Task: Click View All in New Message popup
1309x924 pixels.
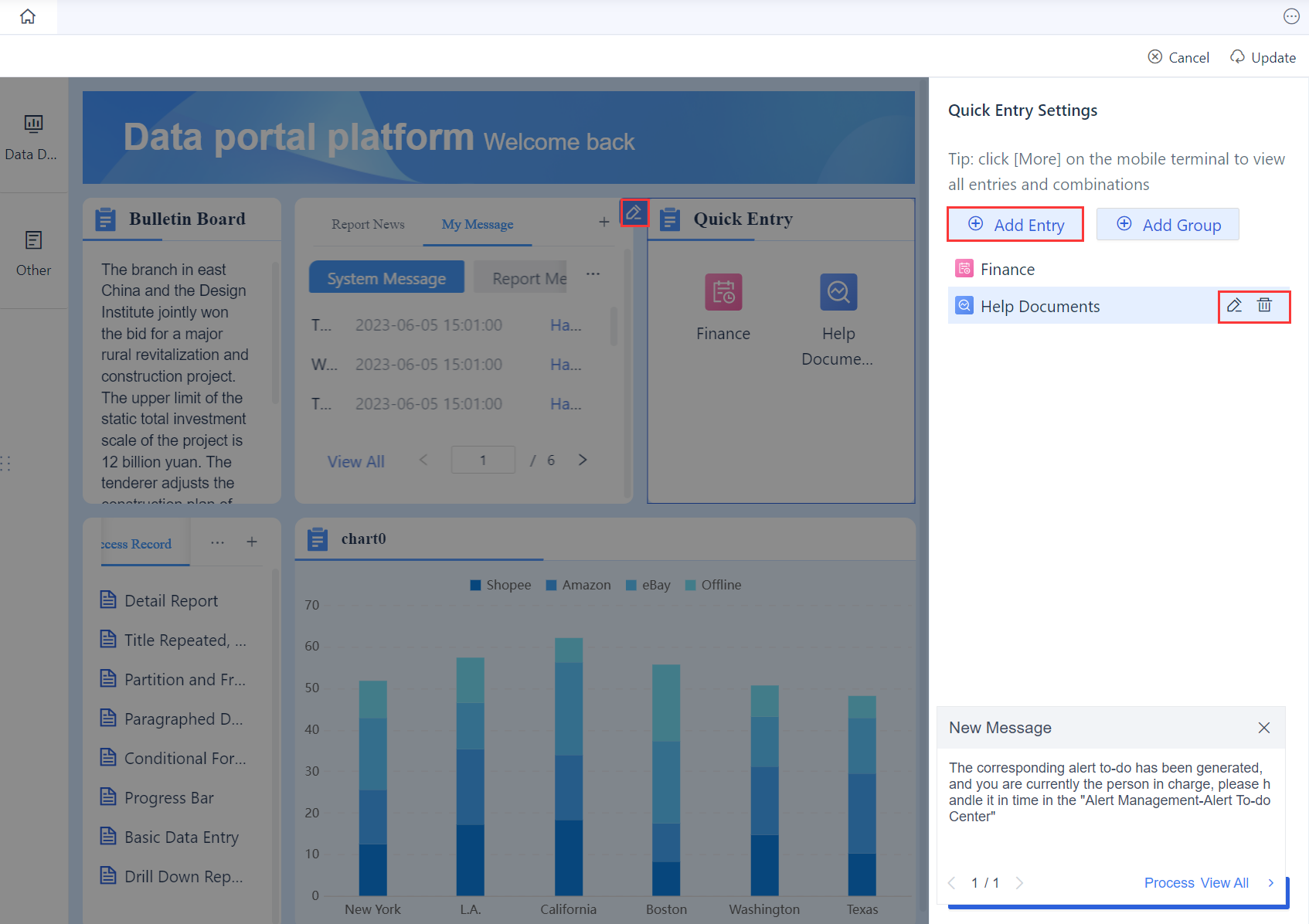Action: (1225, 883)
